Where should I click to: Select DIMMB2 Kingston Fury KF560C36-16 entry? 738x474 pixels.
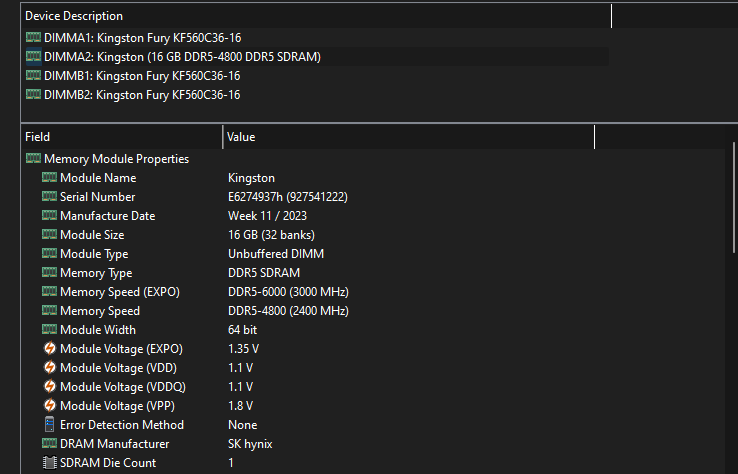coord(142,95)
